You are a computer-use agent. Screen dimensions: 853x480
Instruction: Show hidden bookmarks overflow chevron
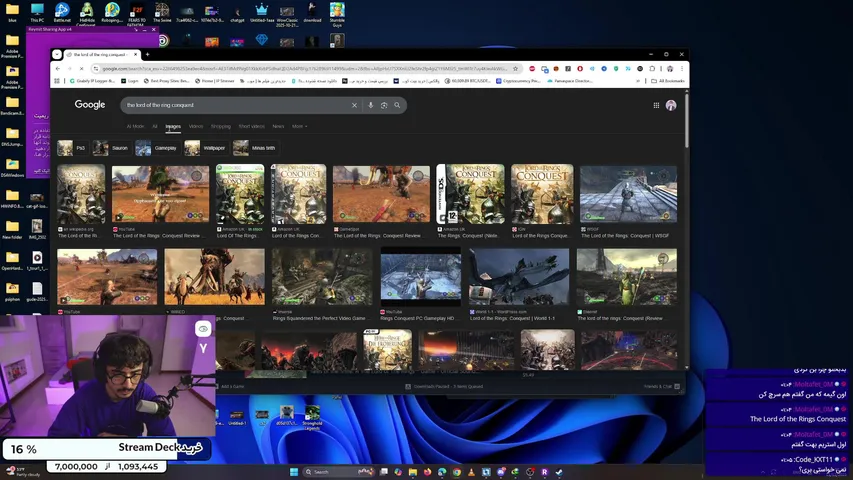pos(638,81)
